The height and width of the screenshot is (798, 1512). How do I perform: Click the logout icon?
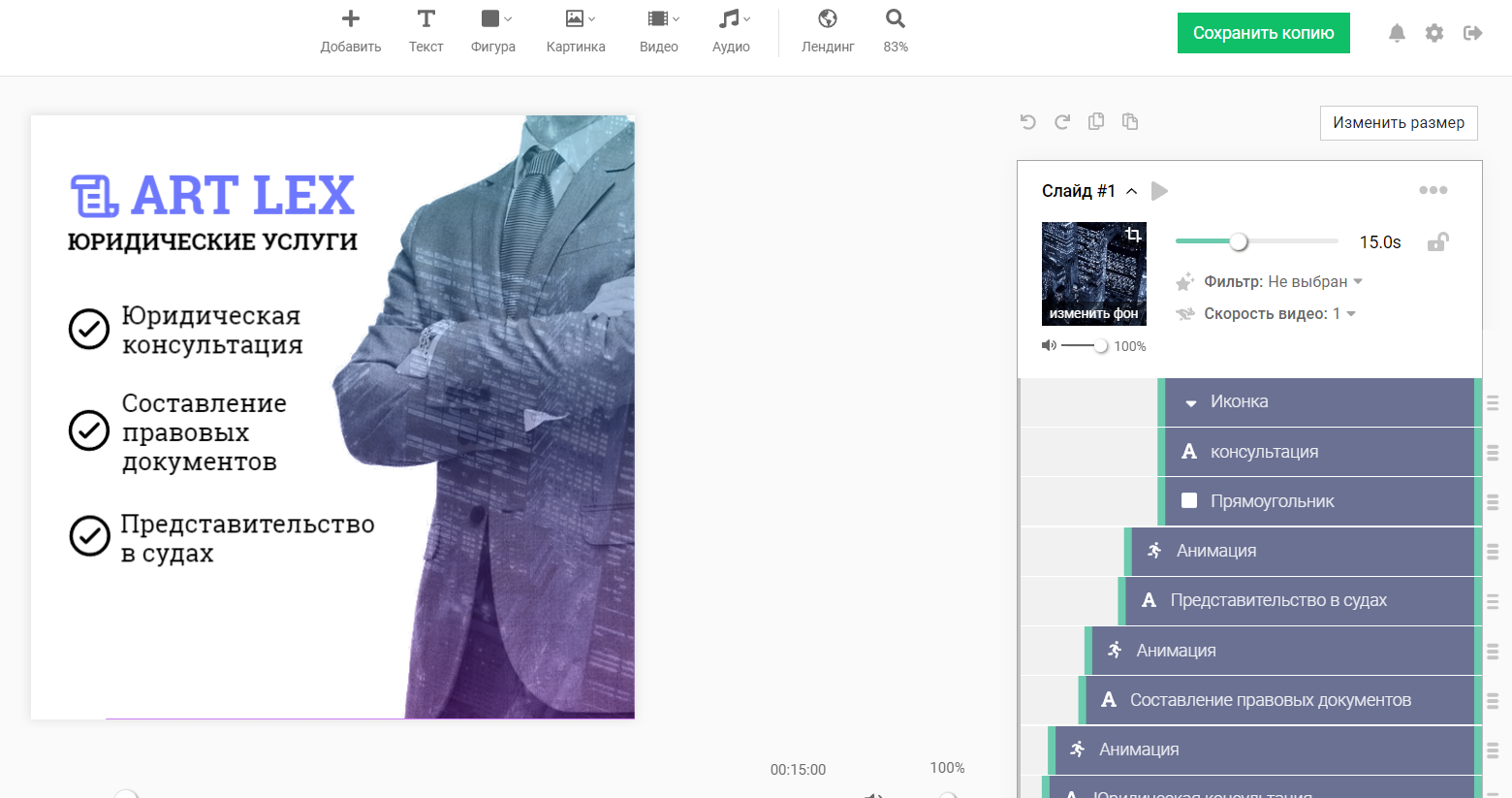[1473, 33]
